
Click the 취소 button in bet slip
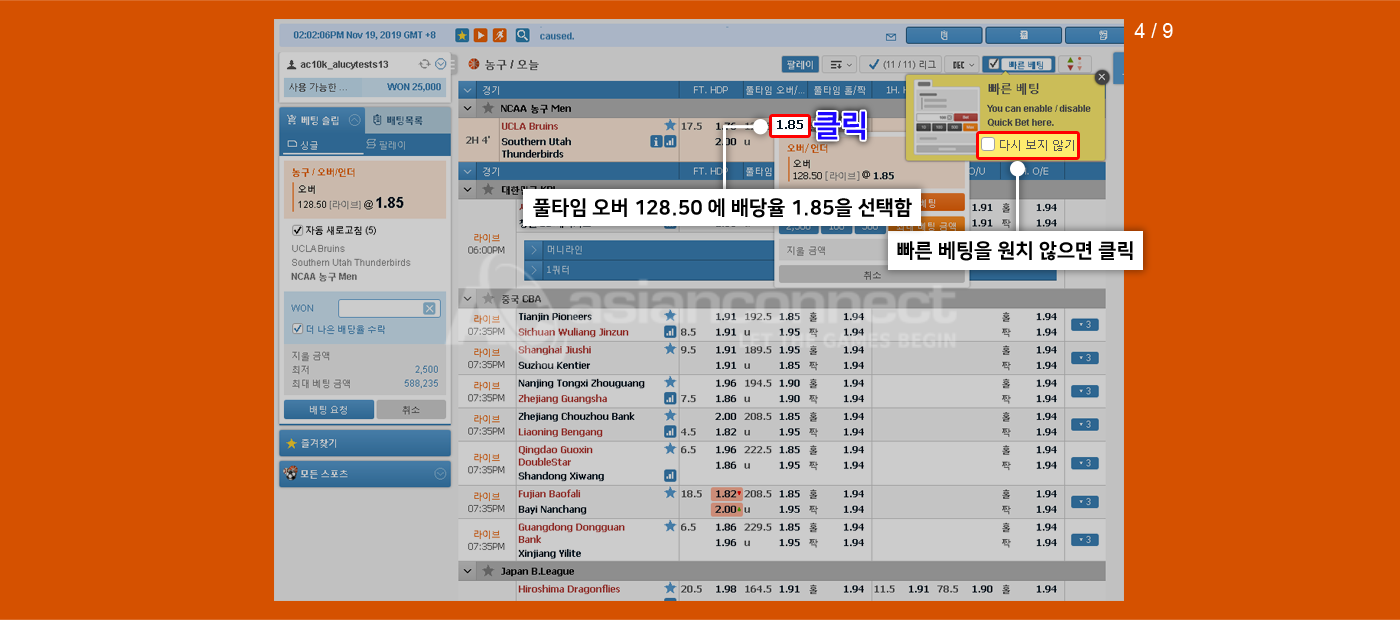(x=411, y=409)
